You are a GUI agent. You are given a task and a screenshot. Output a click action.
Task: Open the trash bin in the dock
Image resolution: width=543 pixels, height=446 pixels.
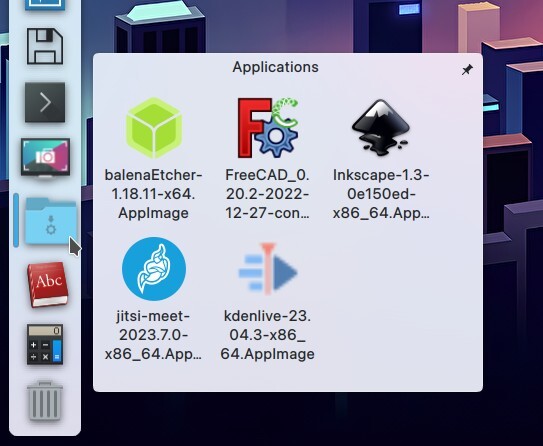(45, 400)
